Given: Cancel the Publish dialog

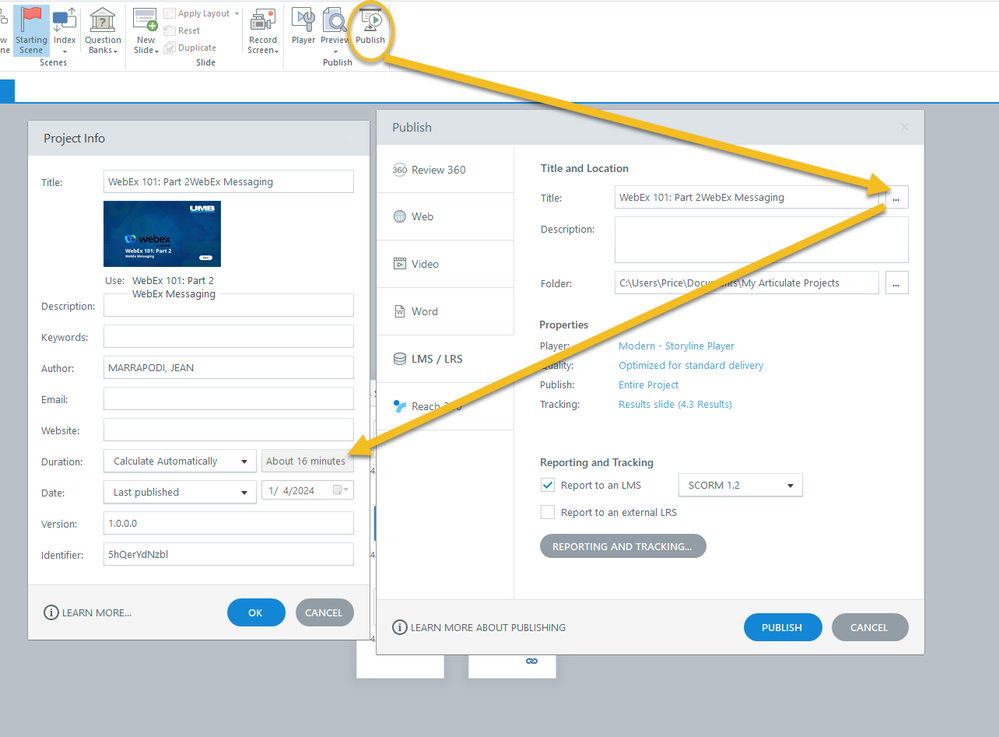Looking at the screenshot, I should (870, 627).
